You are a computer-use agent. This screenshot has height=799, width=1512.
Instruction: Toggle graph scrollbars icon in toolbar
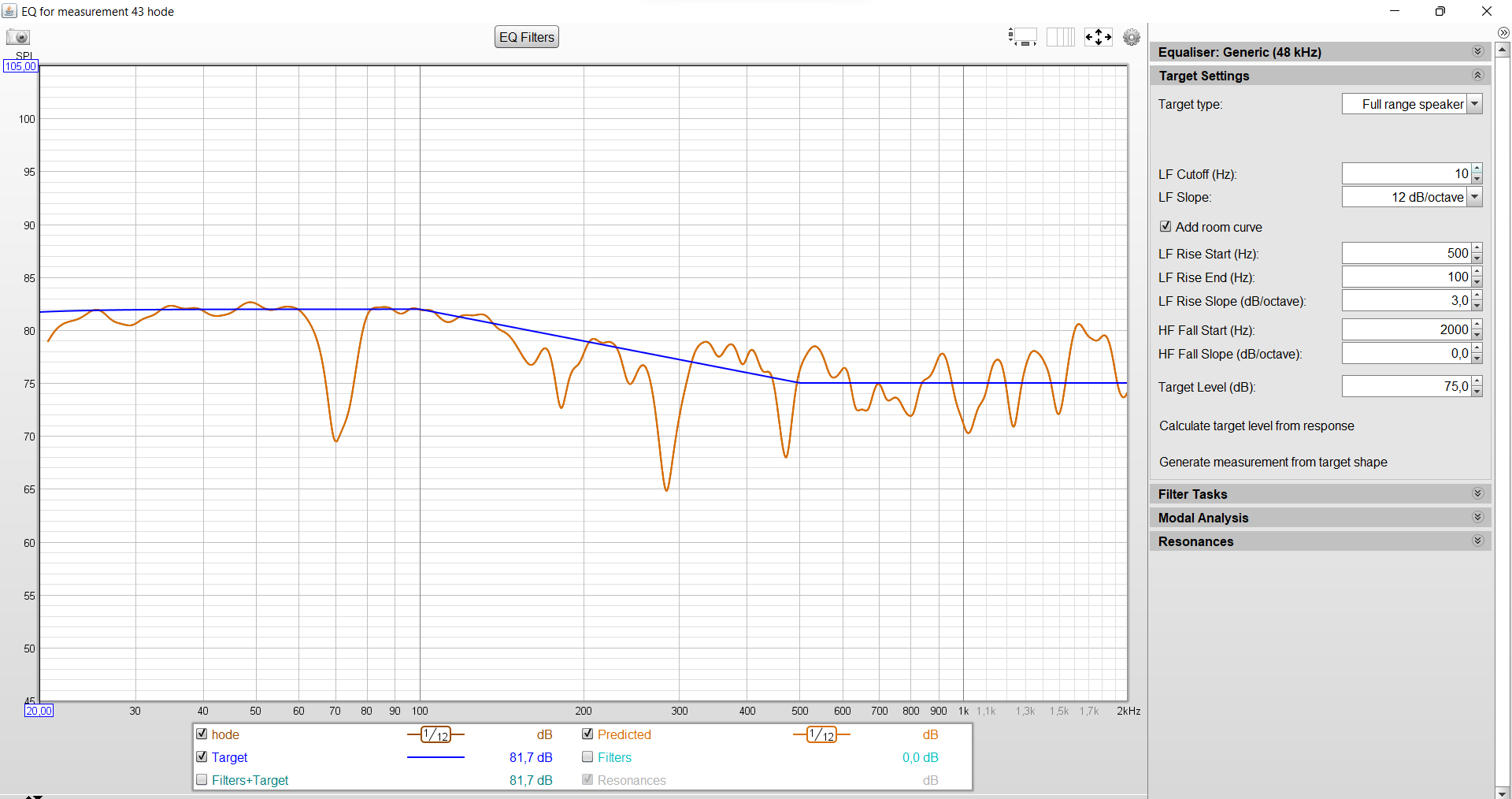click(1023, 37)
